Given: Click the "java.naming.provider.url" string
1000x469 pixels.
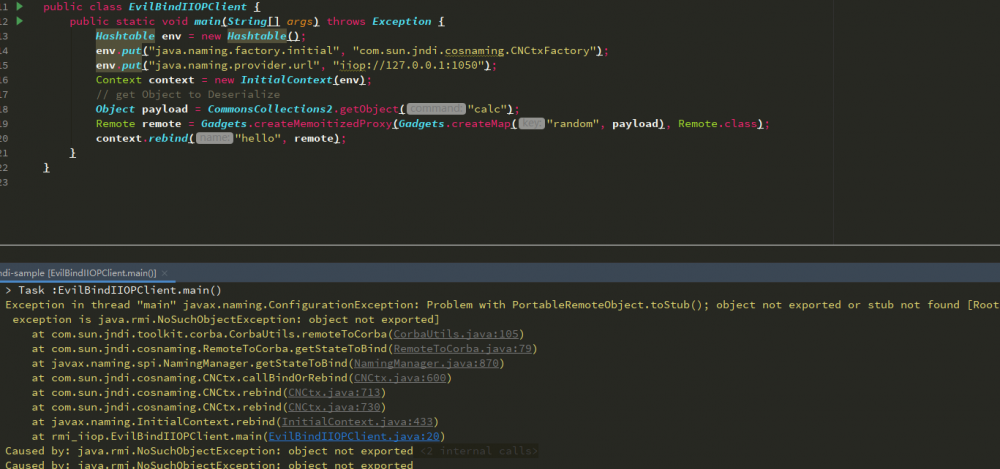Looking at the screenshot, I should pos(233,66).
